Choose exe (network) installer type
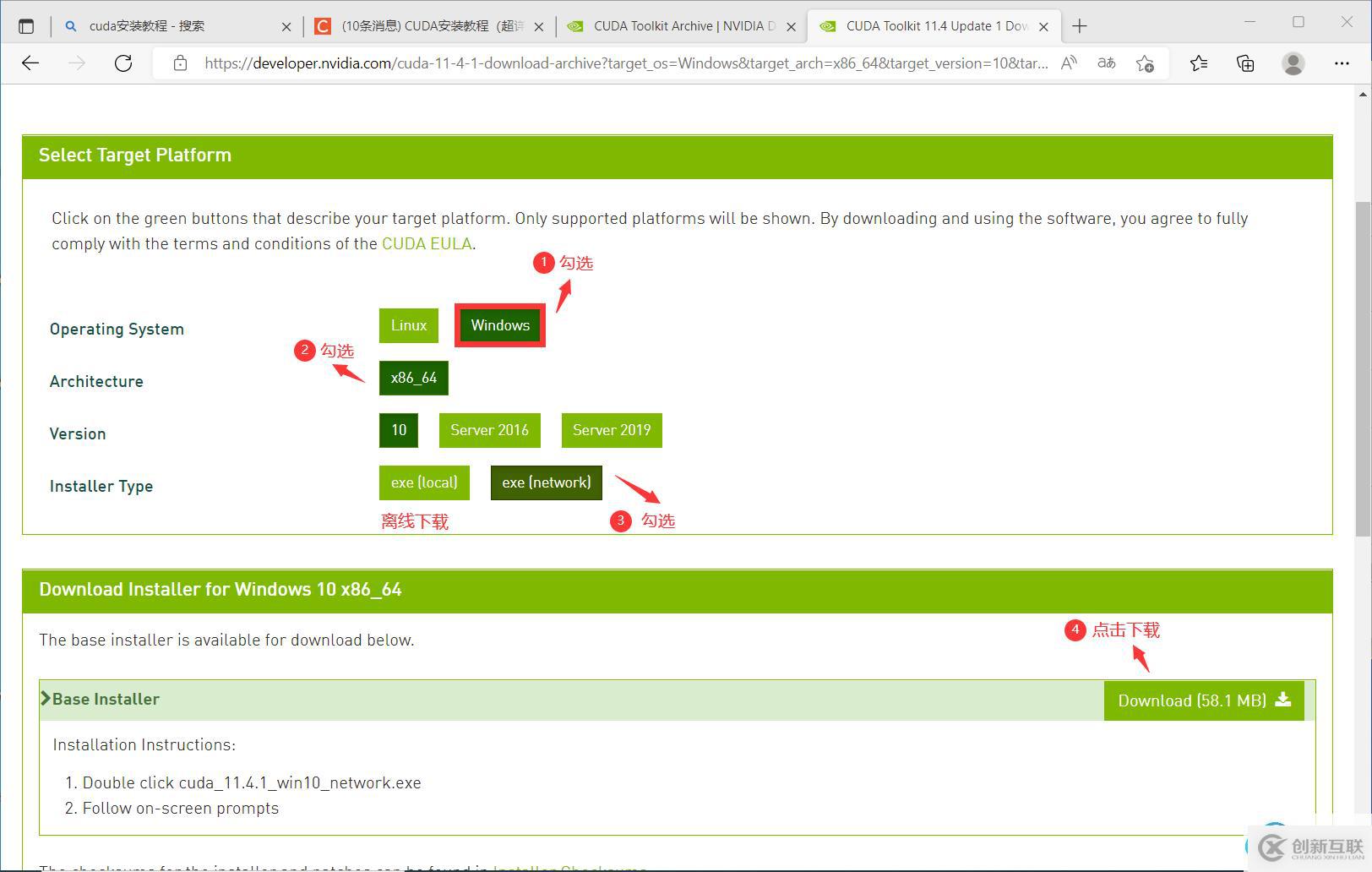The width and height of the screenshot is (1372, 872). (547, 483)
